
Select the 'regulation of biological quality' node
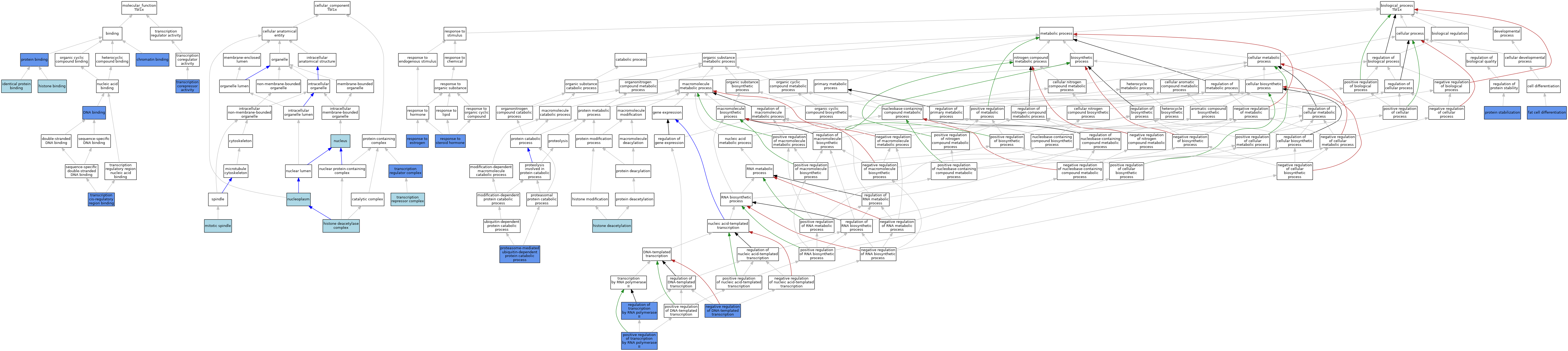(1481, 60)
